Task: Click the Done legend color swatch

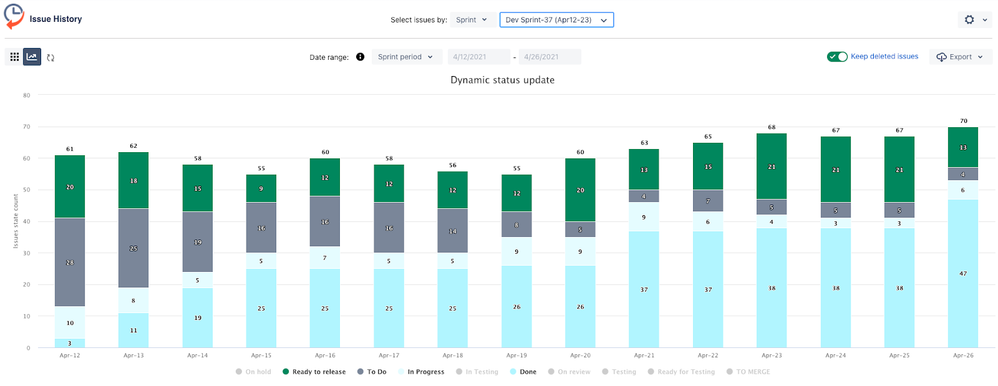Action: pos(514,371)
